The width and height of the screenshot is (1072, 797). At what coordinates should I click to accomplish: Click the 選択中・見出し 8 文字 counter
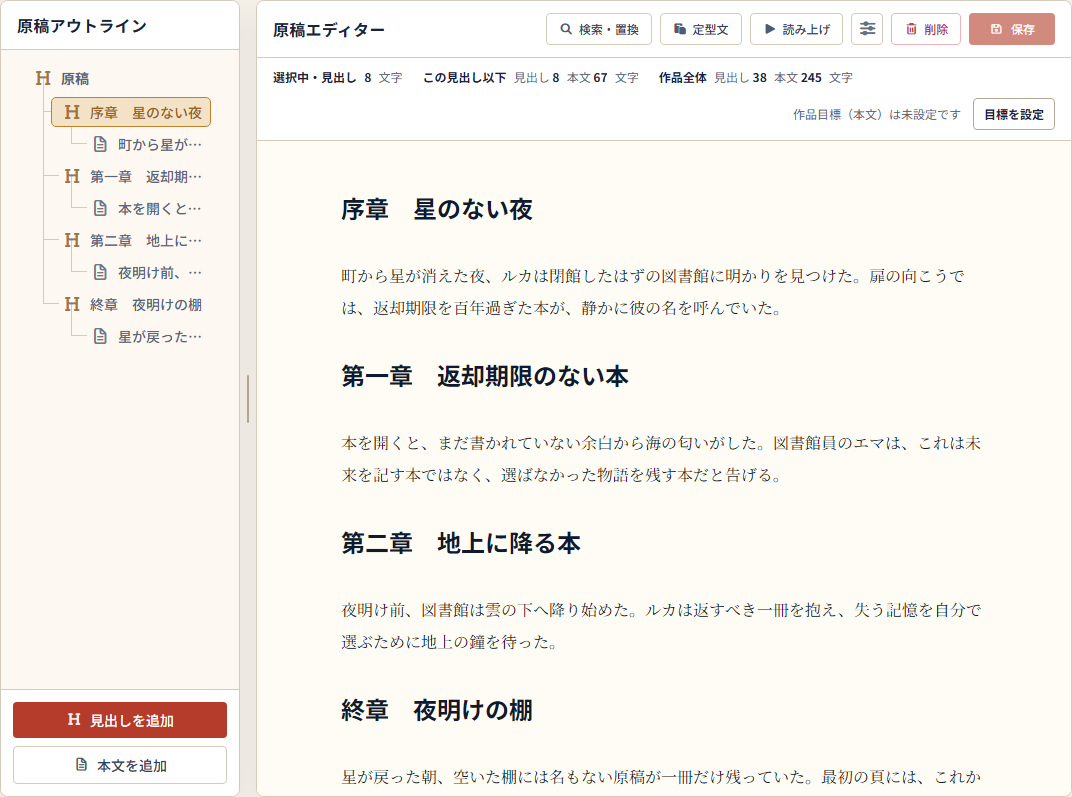click(338, 78)
